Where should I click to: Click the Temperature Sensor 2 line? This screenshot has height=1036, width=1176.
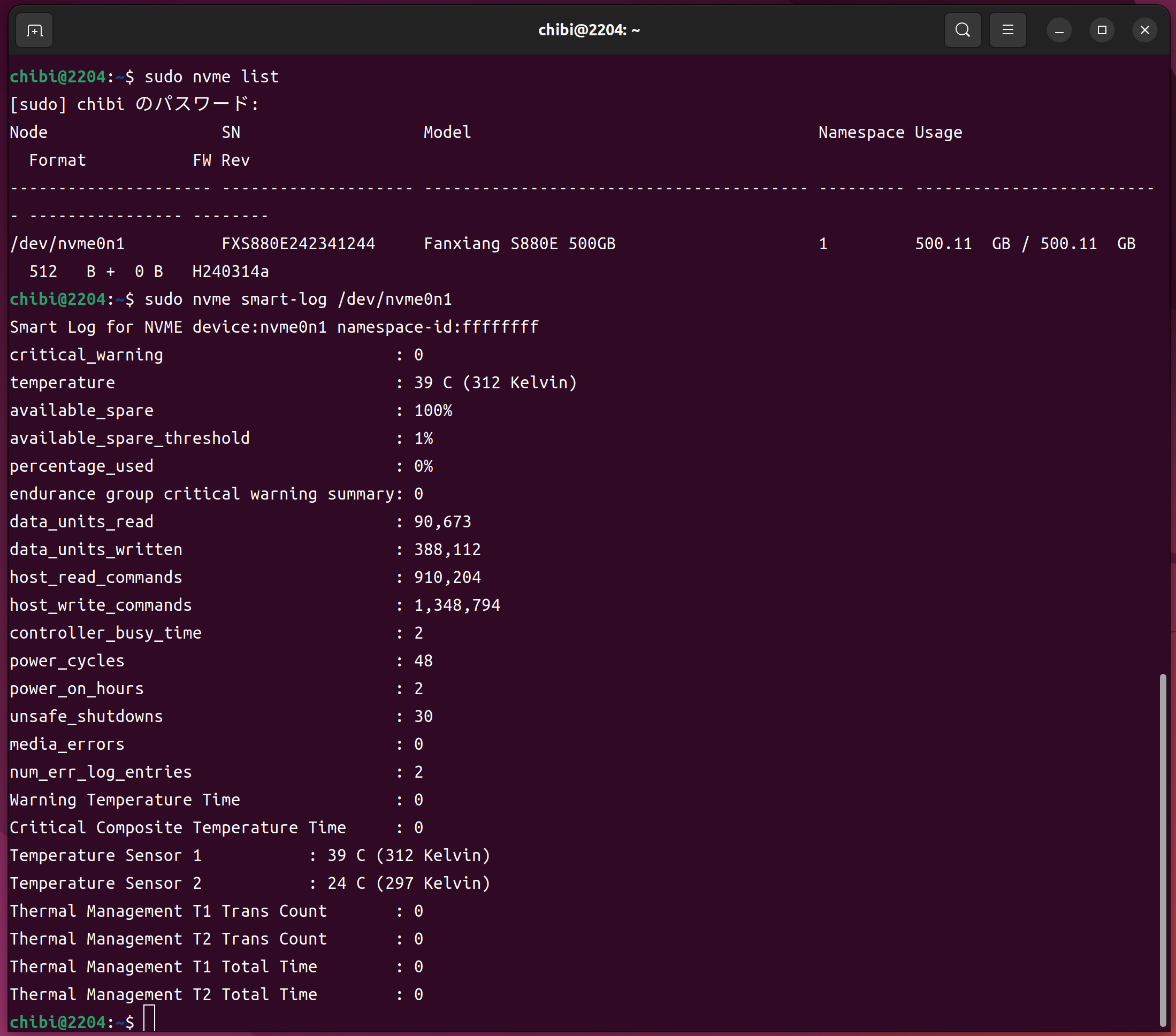(250, 883)
